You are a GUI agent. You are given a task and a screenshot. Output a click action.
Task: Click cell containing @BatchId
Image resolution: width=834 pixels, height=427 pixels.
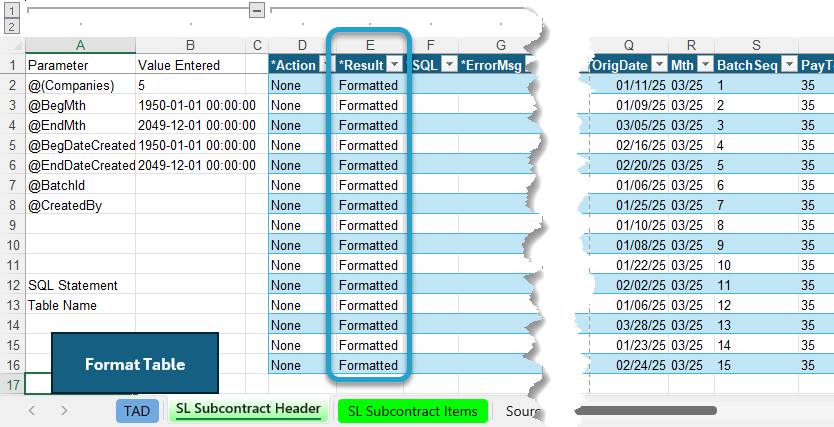(80, 185)
